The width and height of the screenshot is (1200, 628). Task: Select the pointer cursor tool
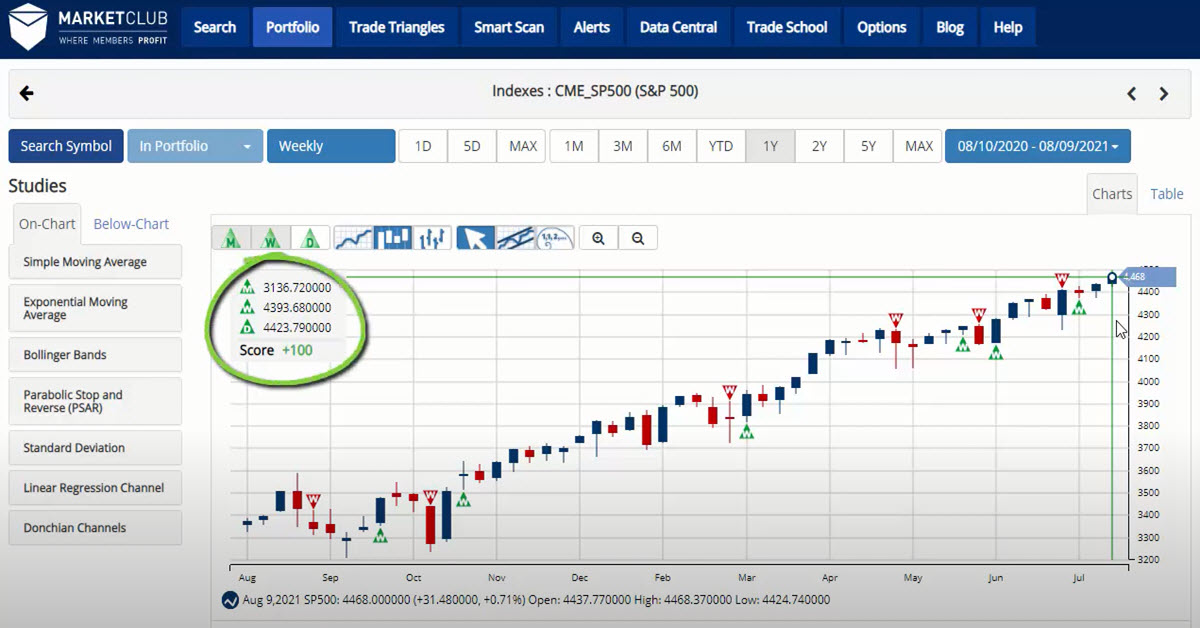pos(475,237)
